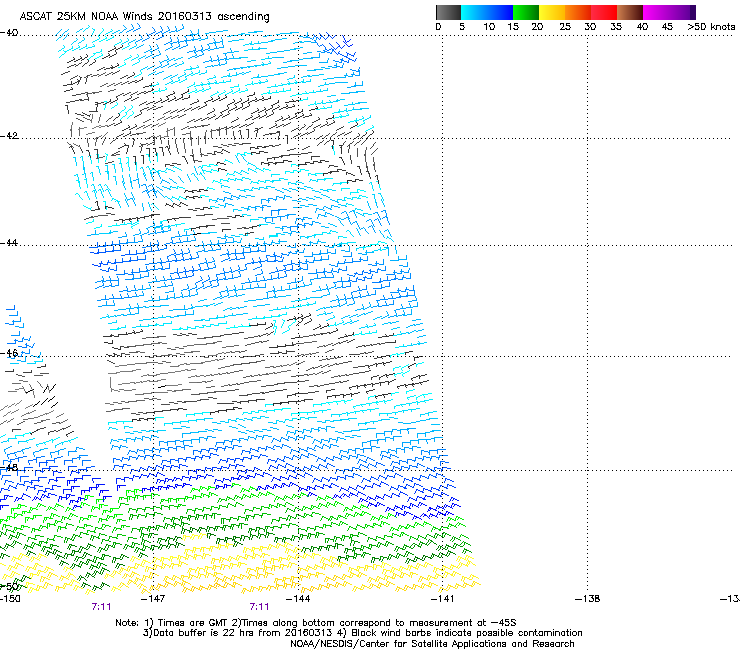The height and width of the screenshot is (650, 740).
Task: Click the '30' legend scale label
Action: (590, 27)
